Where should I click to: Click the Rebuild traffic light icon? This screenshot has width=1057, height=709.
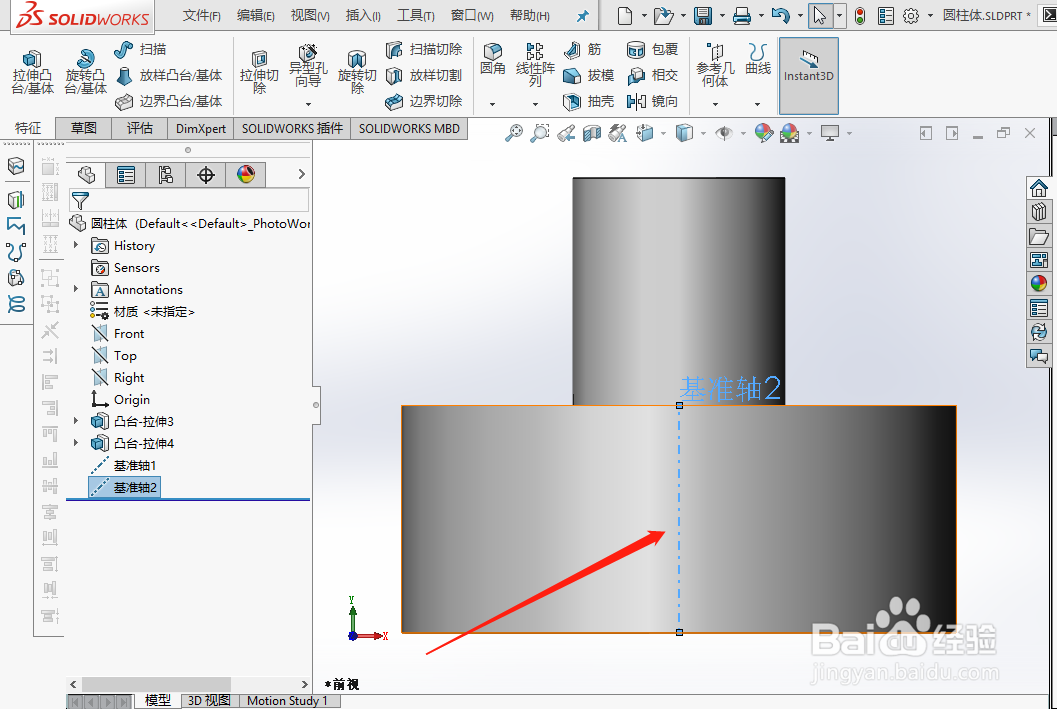859,16
